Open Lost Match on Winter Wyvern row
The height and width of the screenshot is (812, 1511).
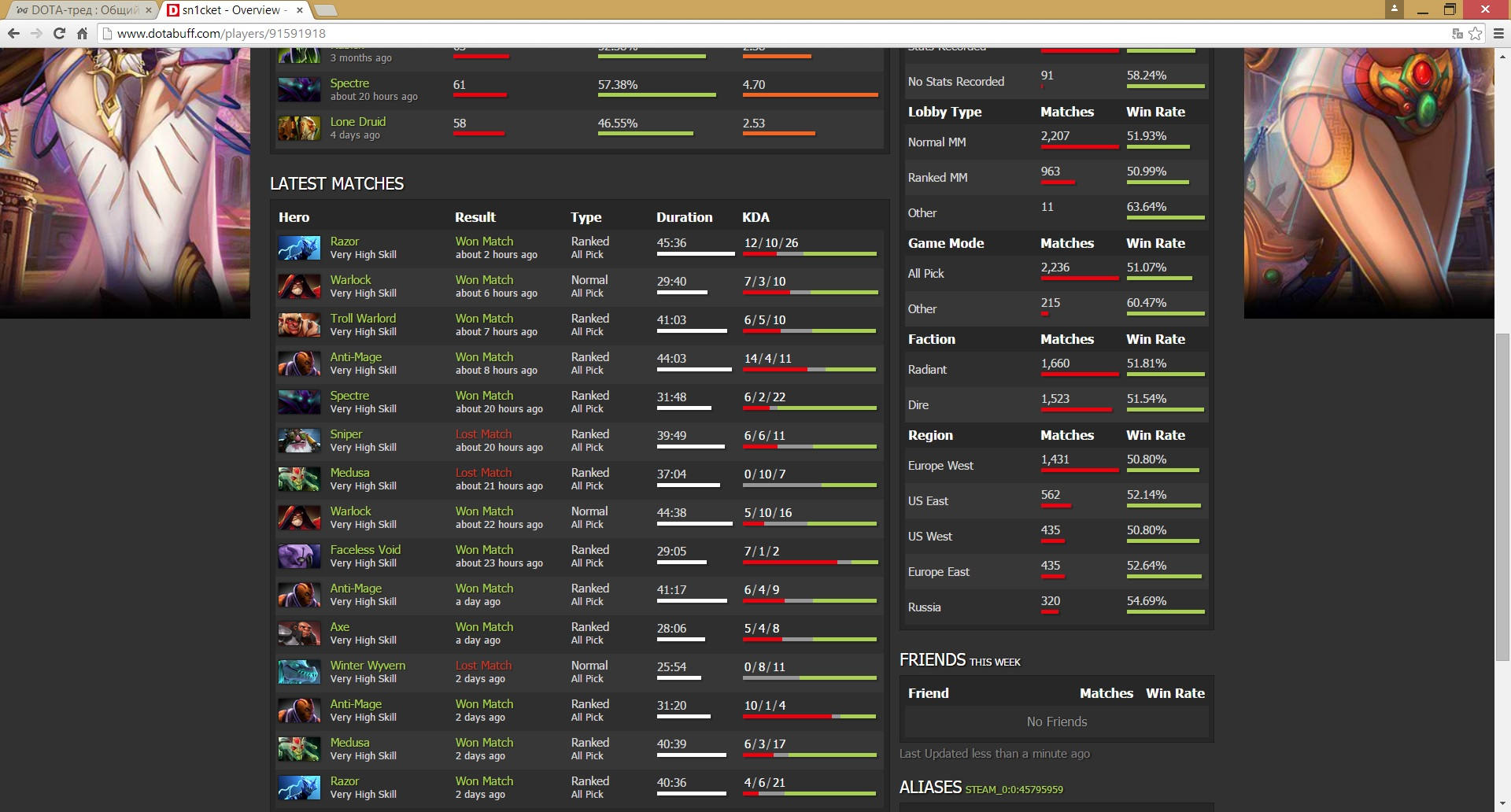point(483,666)
